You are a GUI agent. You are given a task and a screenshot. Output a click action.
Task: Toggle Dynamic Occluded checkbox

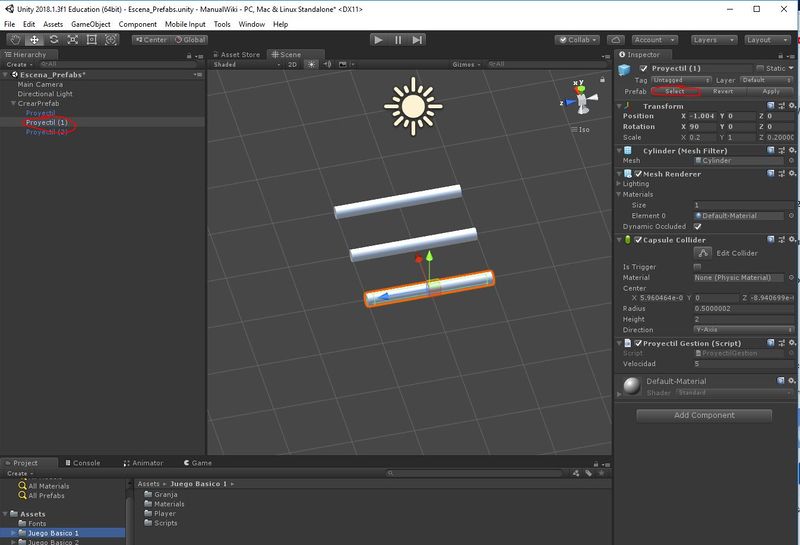tap(697, 227)
